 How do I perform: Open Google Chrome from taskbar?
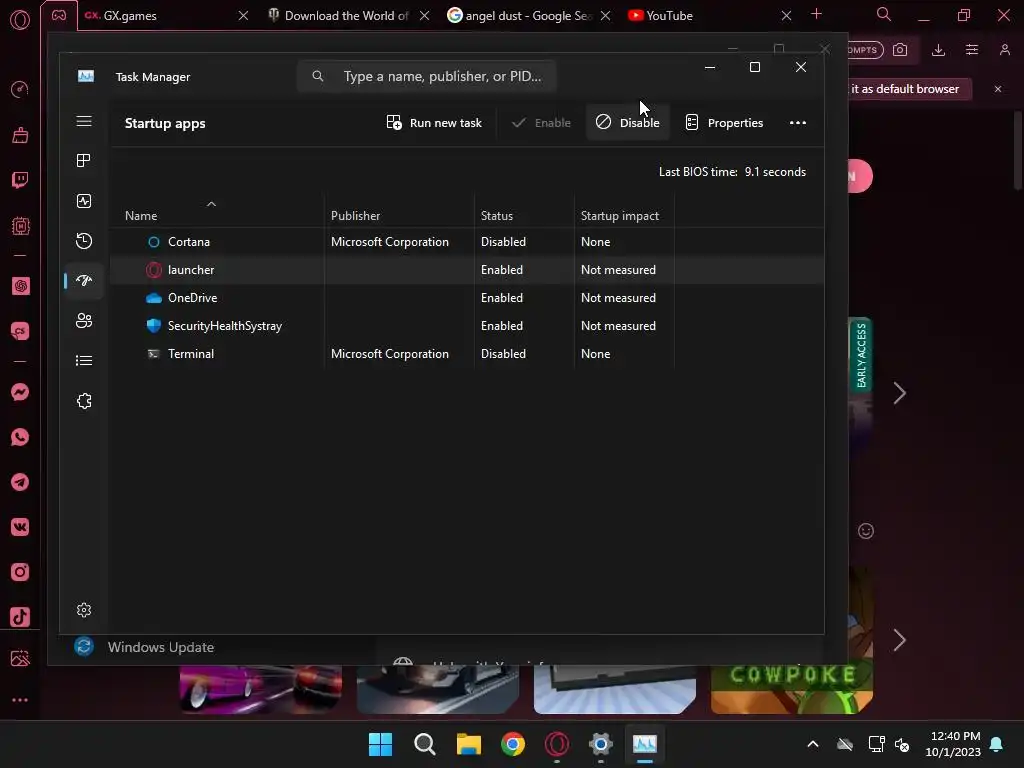513,744
